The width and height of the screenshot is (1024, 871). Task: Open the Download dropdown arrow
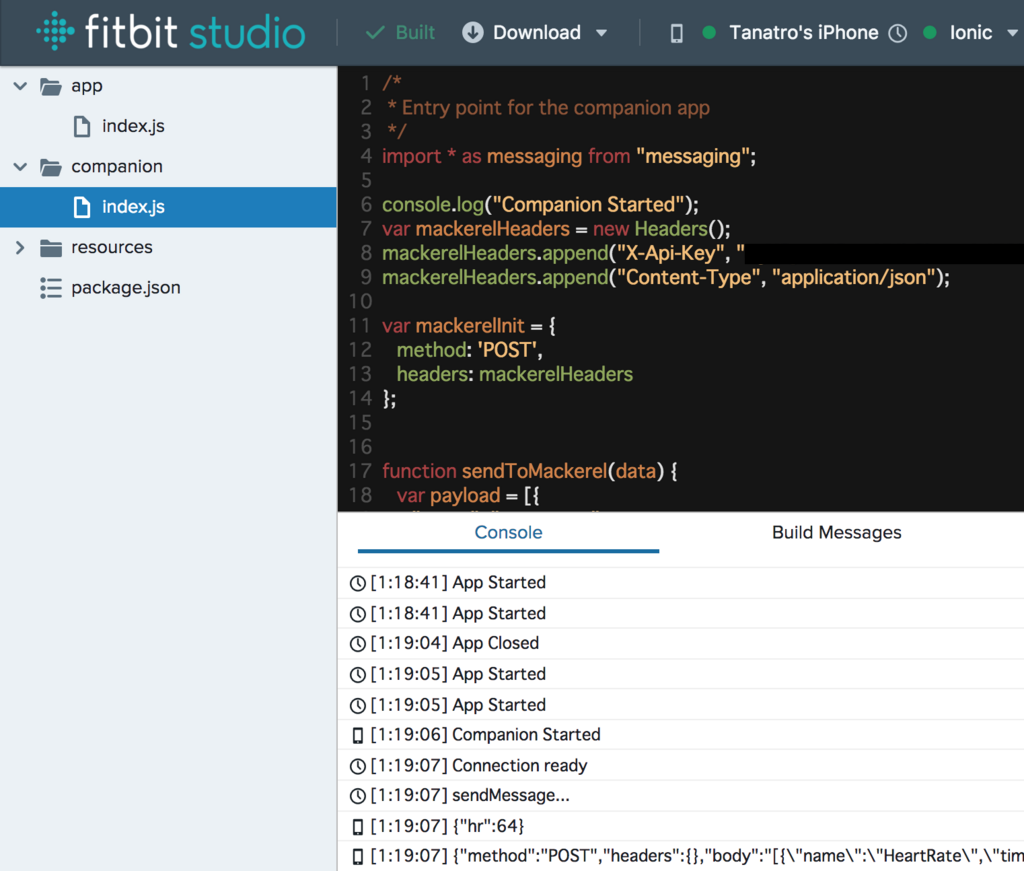coord(601,33)
